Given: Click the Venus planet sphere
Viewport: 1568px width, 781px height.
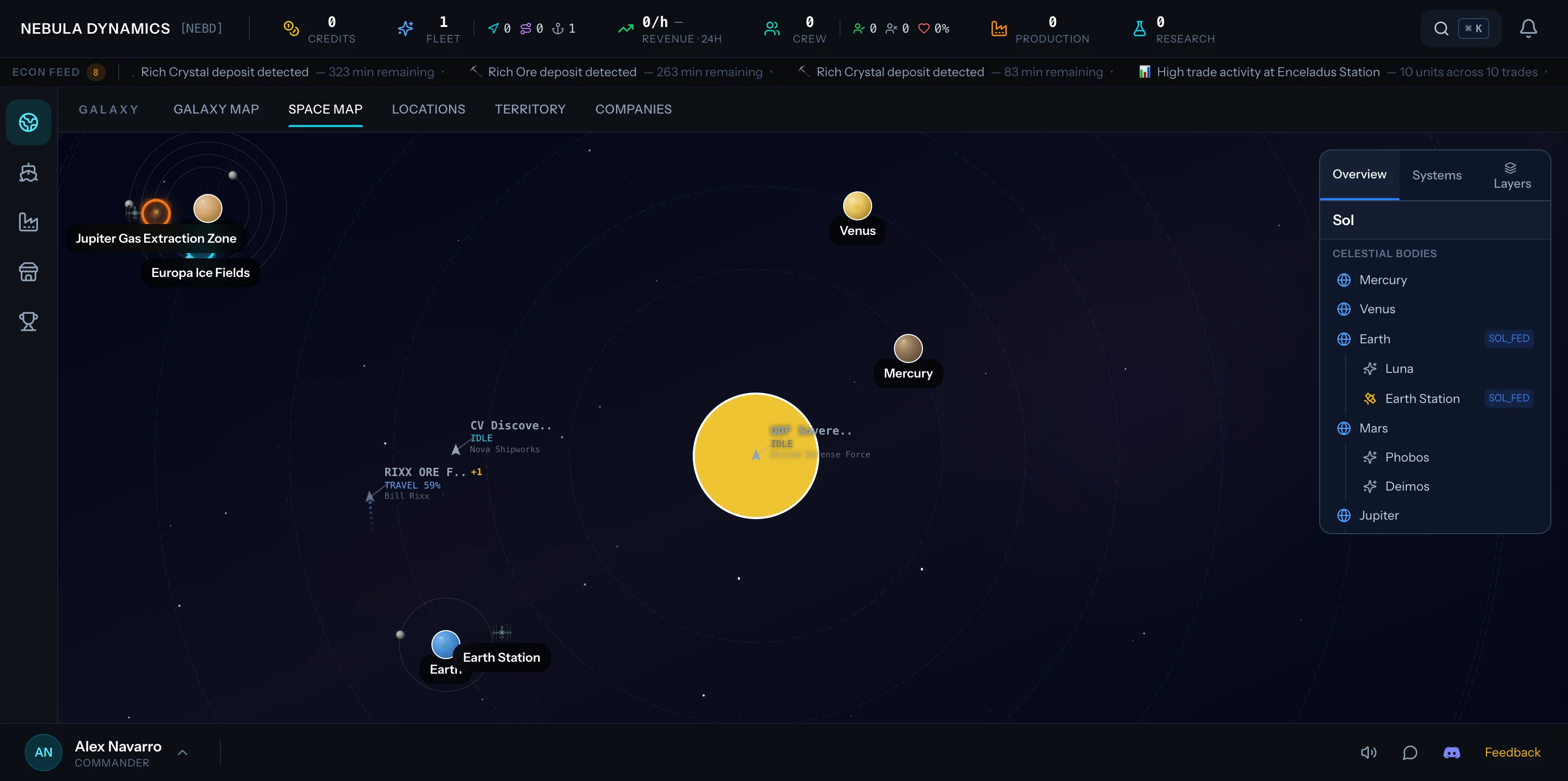Looking at the screenshot, I should (857, 206).
